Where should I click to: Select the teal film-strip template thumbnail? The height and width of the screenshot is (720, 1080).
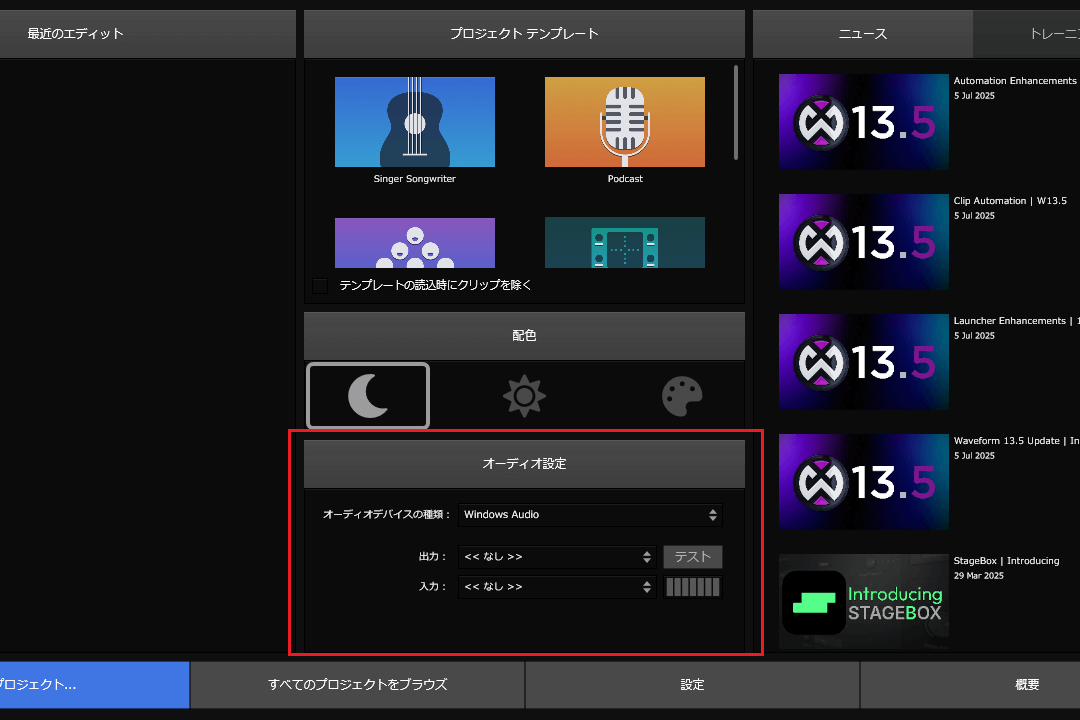624,242
